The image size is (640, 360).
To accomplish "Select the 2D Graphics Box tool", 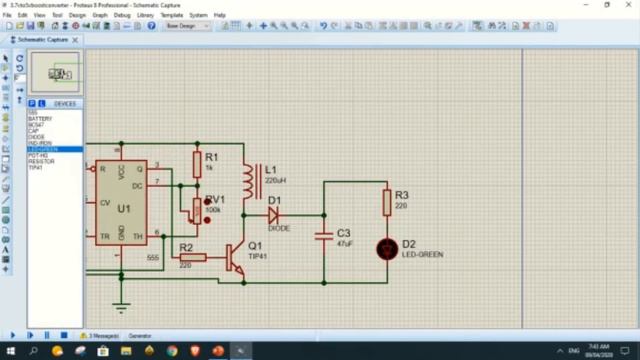I will 6,210.
